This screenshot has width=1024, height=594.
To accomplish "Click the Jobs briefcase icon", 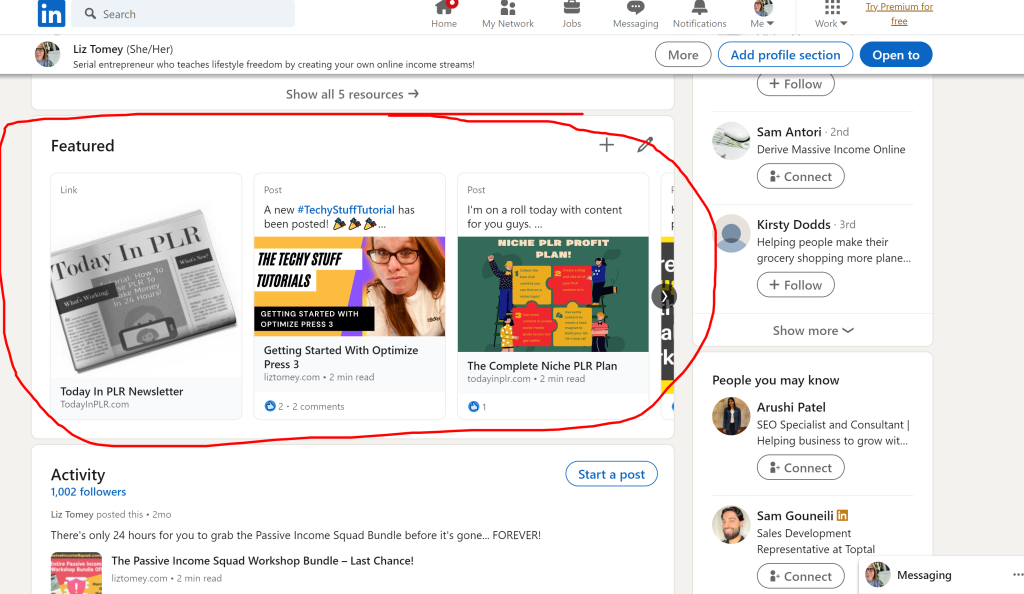I will [x=571, y=7].
